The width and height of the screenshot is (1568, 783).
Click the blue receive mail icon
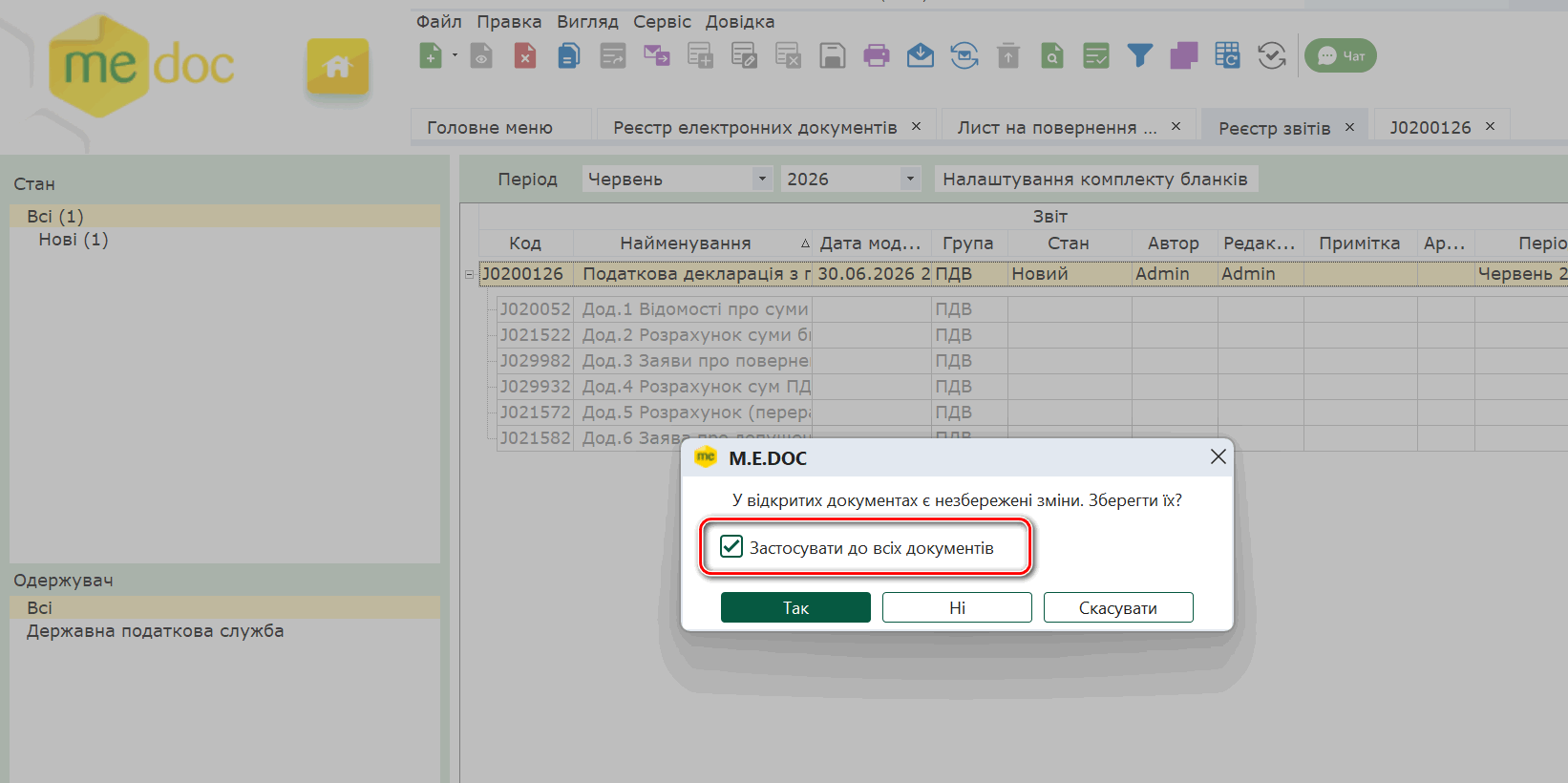(921, 56)
